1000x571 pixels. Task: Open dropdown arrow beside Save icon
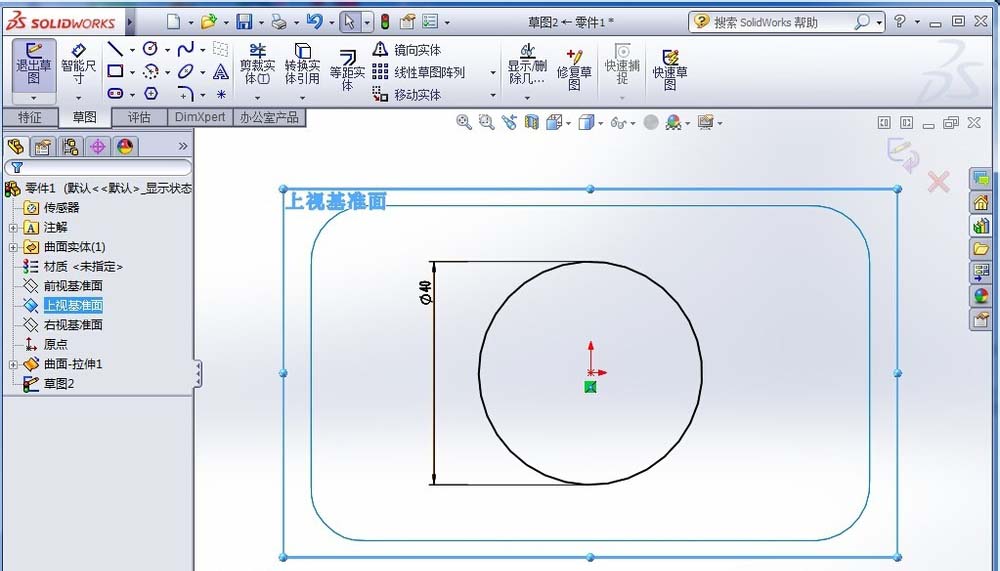coord(261,23)
